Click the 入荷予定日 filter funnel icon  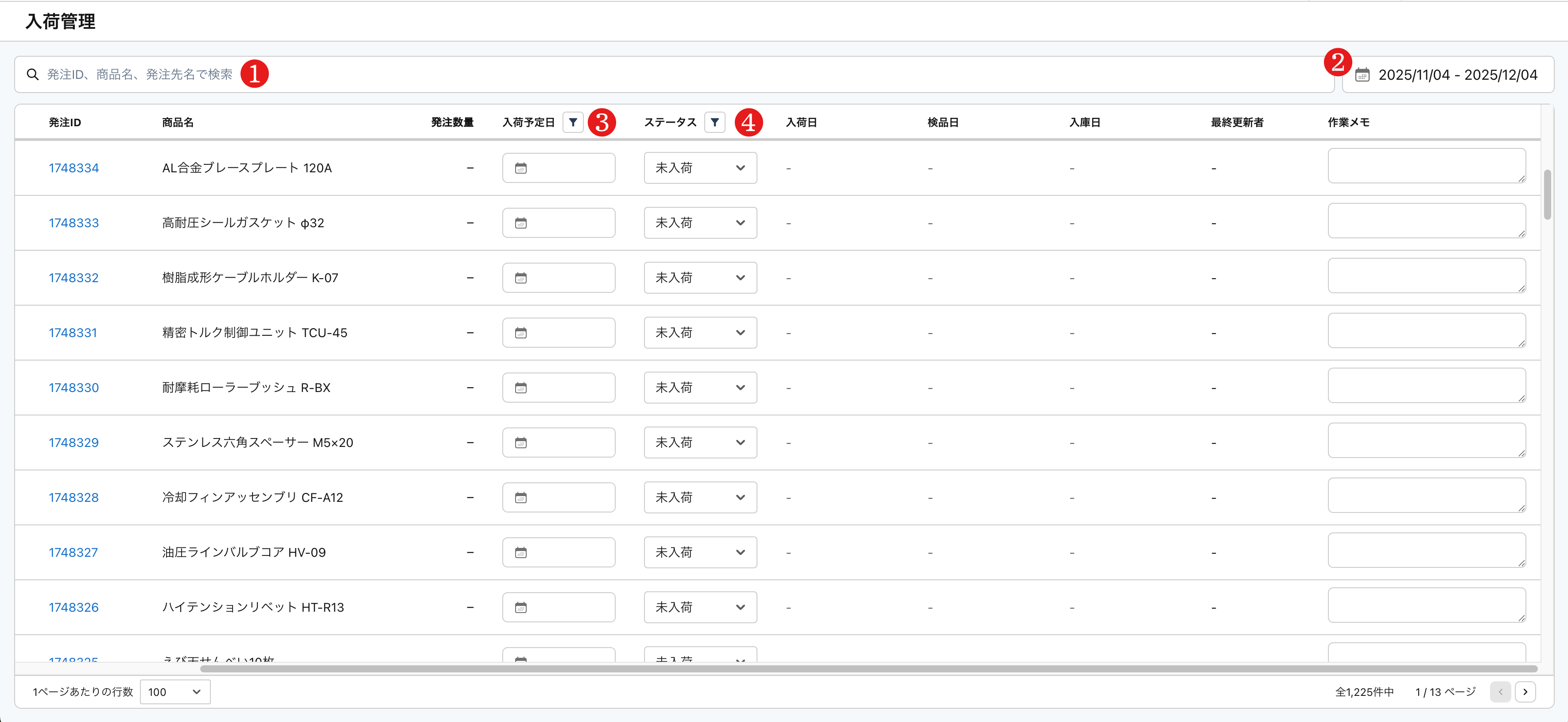pyautogui.click(x=573, y=122)
